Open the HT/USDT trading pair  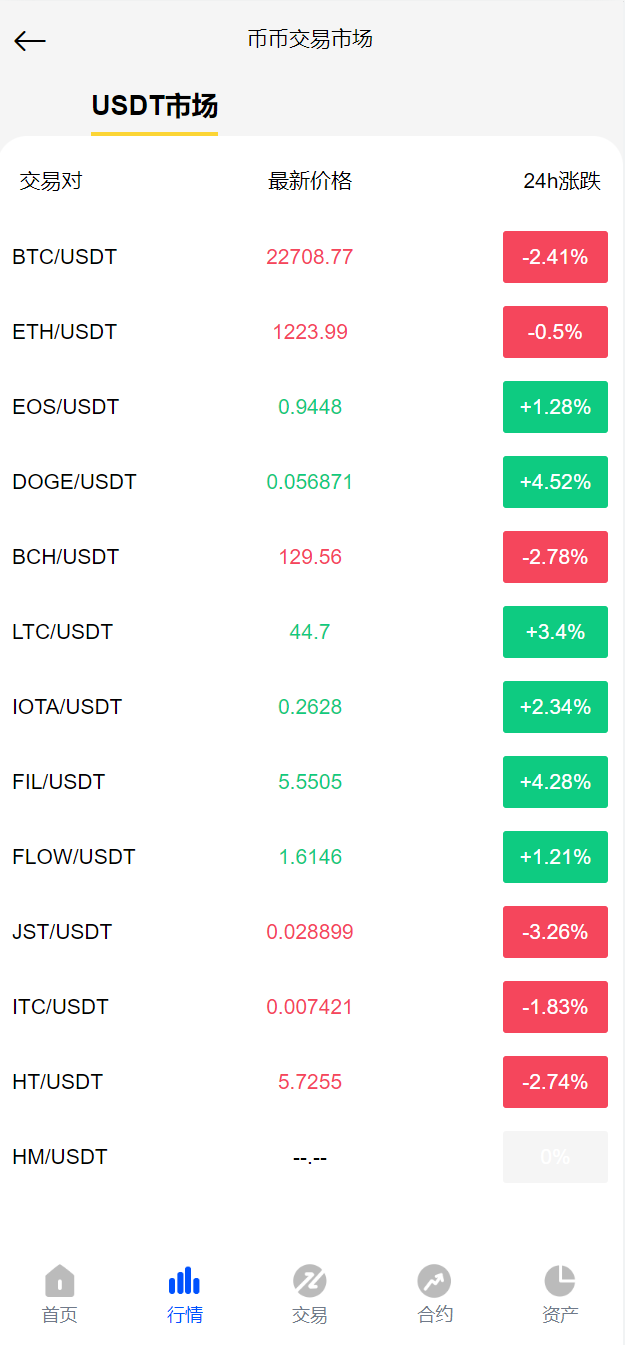click(x=58, y=1082)
